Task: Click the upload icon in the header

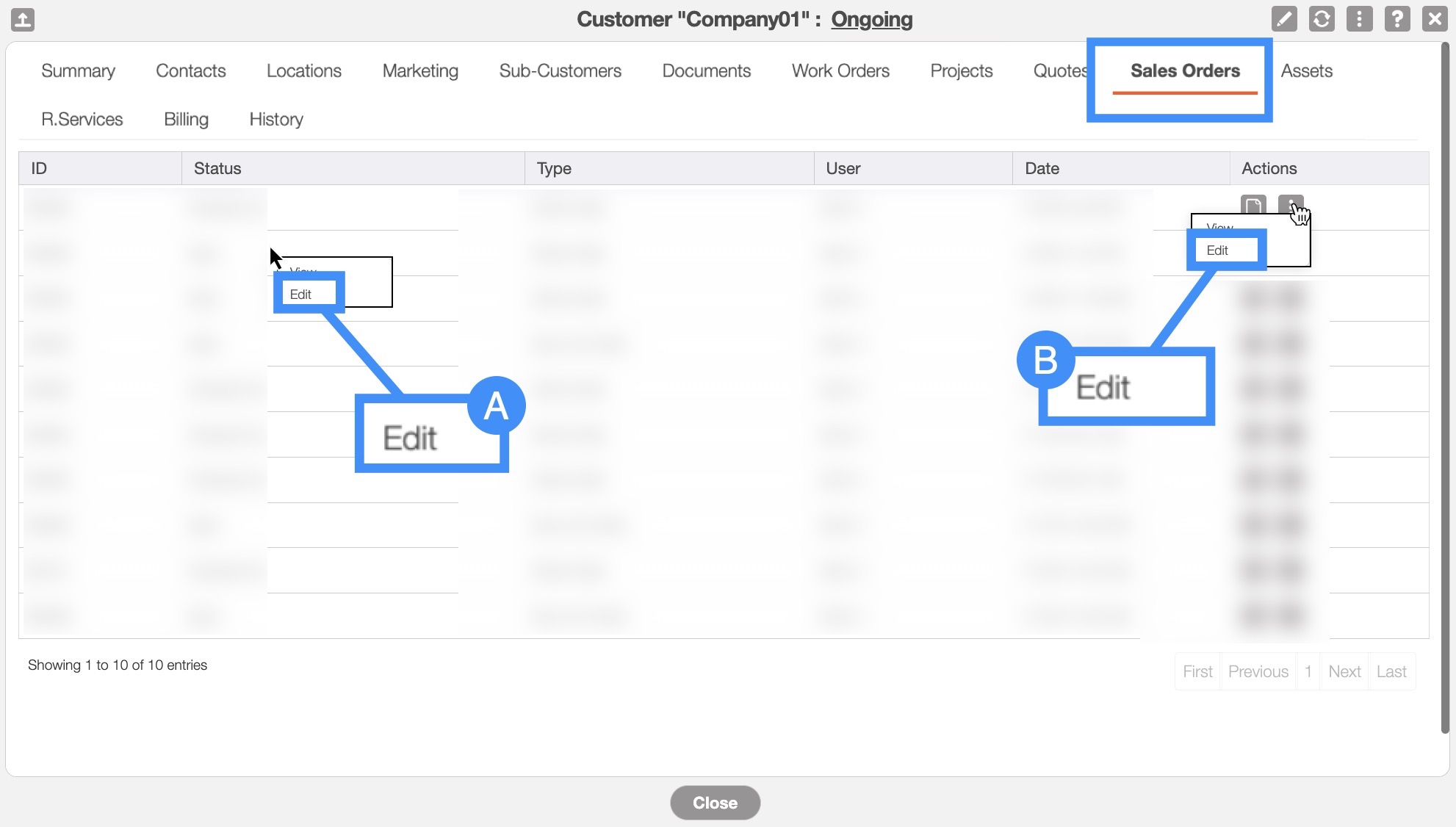Action: [x=23, y=19]
